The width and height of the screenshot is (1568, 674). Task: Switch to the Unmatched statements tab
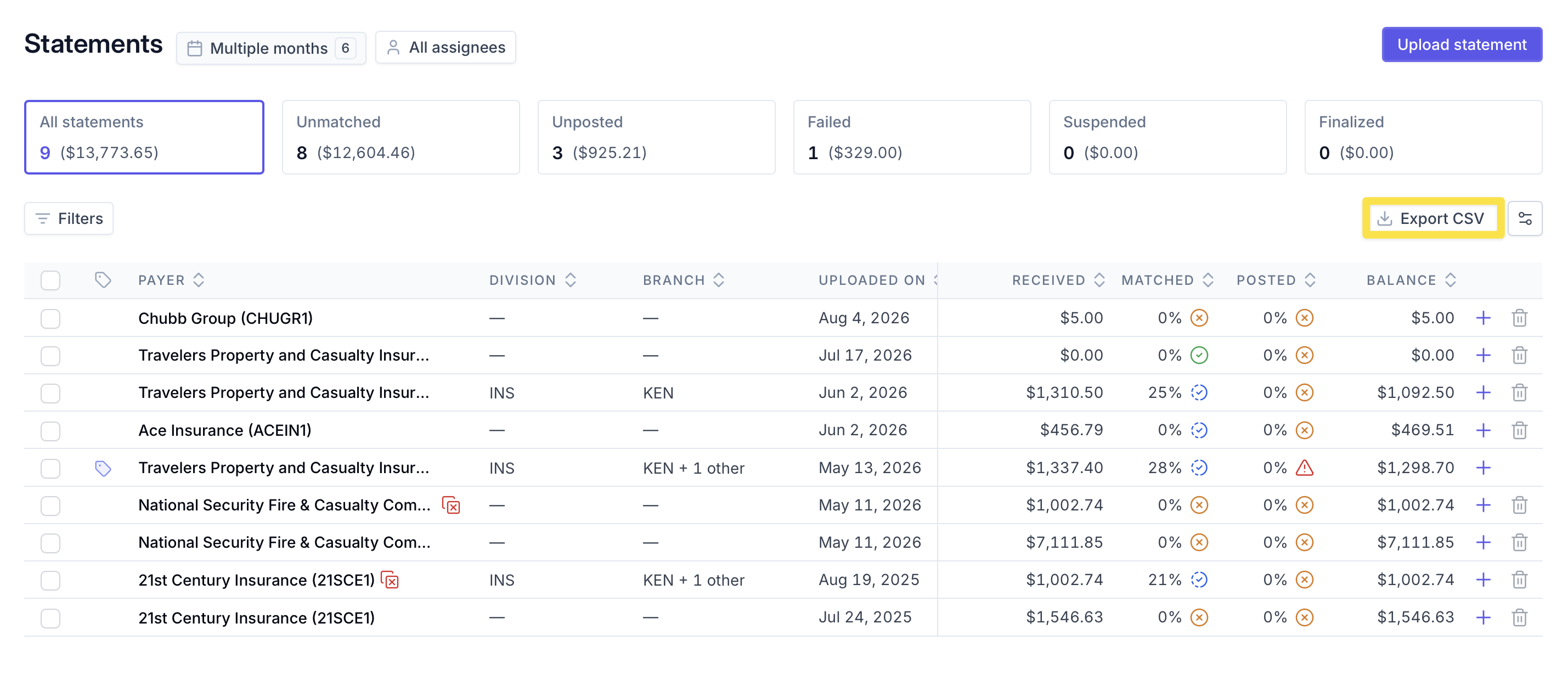[401, 138]
